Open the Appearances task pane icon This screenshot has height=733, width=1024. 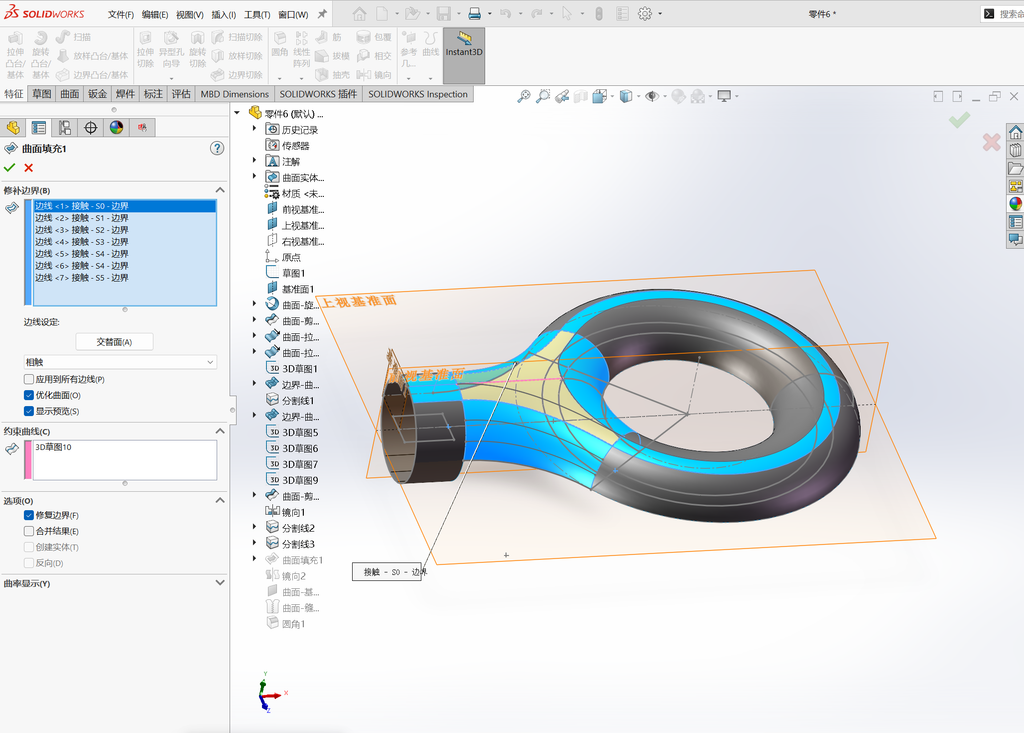click(1015, 204)
